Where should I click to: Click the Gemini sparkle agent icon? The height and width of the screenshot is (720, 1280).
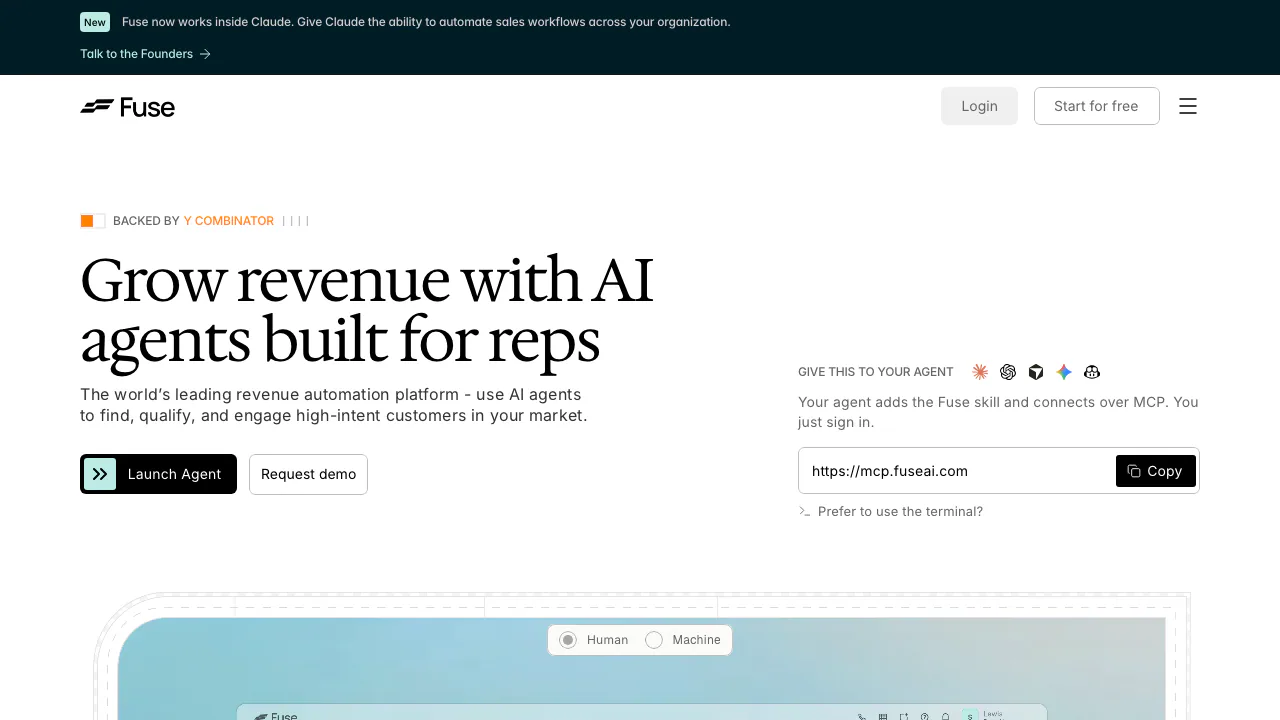(1064, 372)
